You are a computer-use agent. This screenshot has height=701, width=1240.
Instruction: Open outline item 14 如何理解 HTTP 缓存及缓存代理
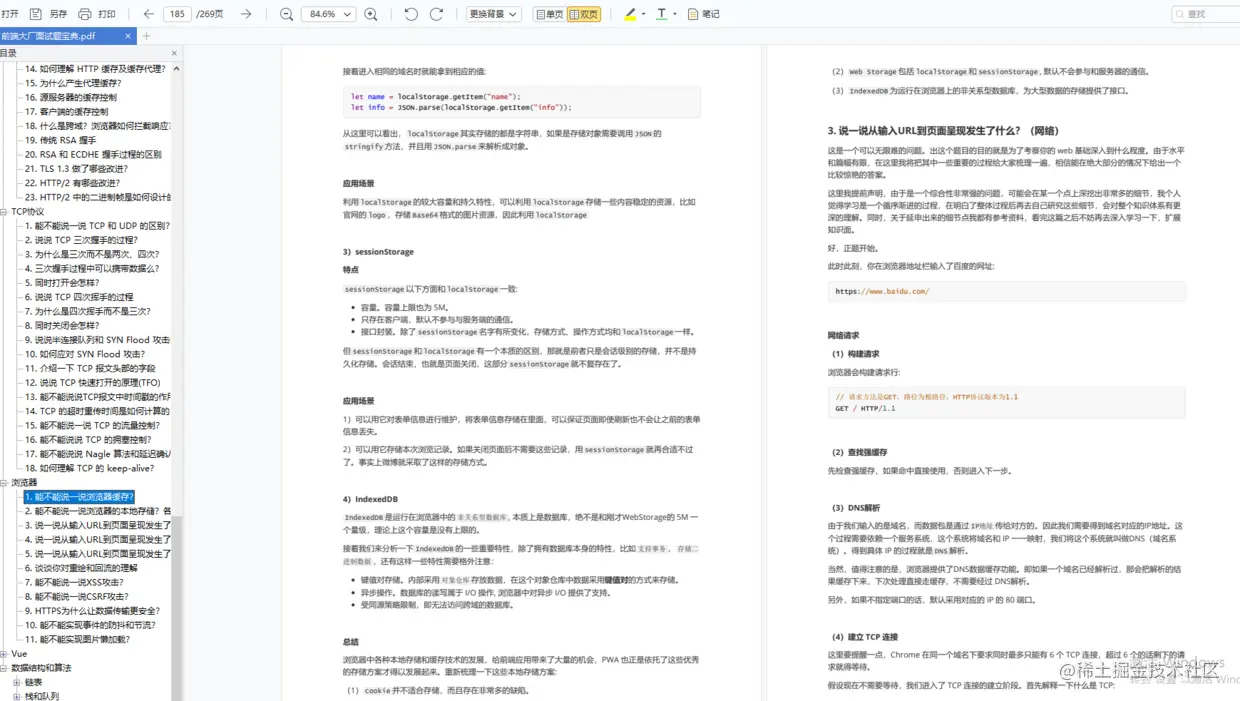(x=96, y=69)
